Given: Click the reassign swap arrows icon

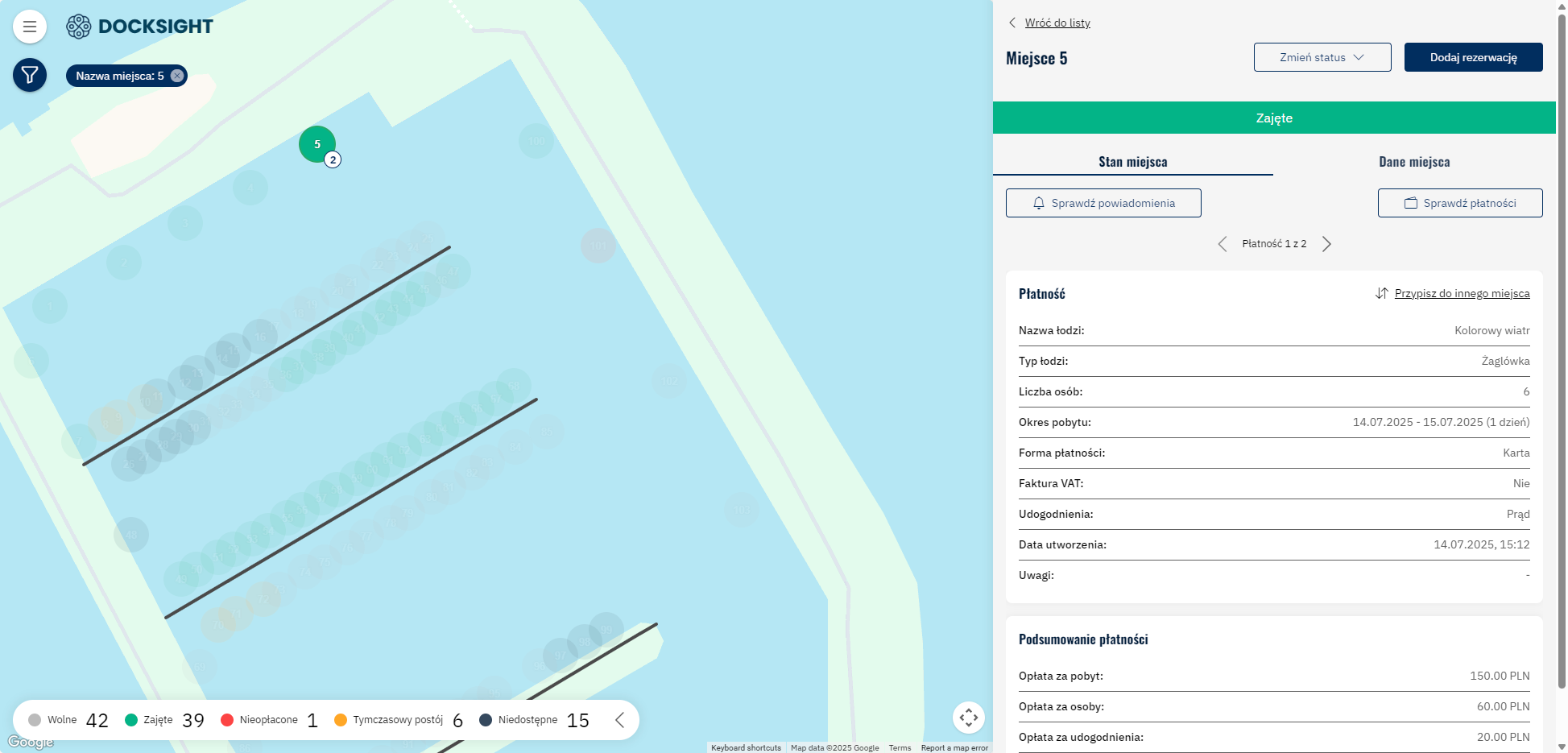Looking at the screenshot, I should point(1382,293).
